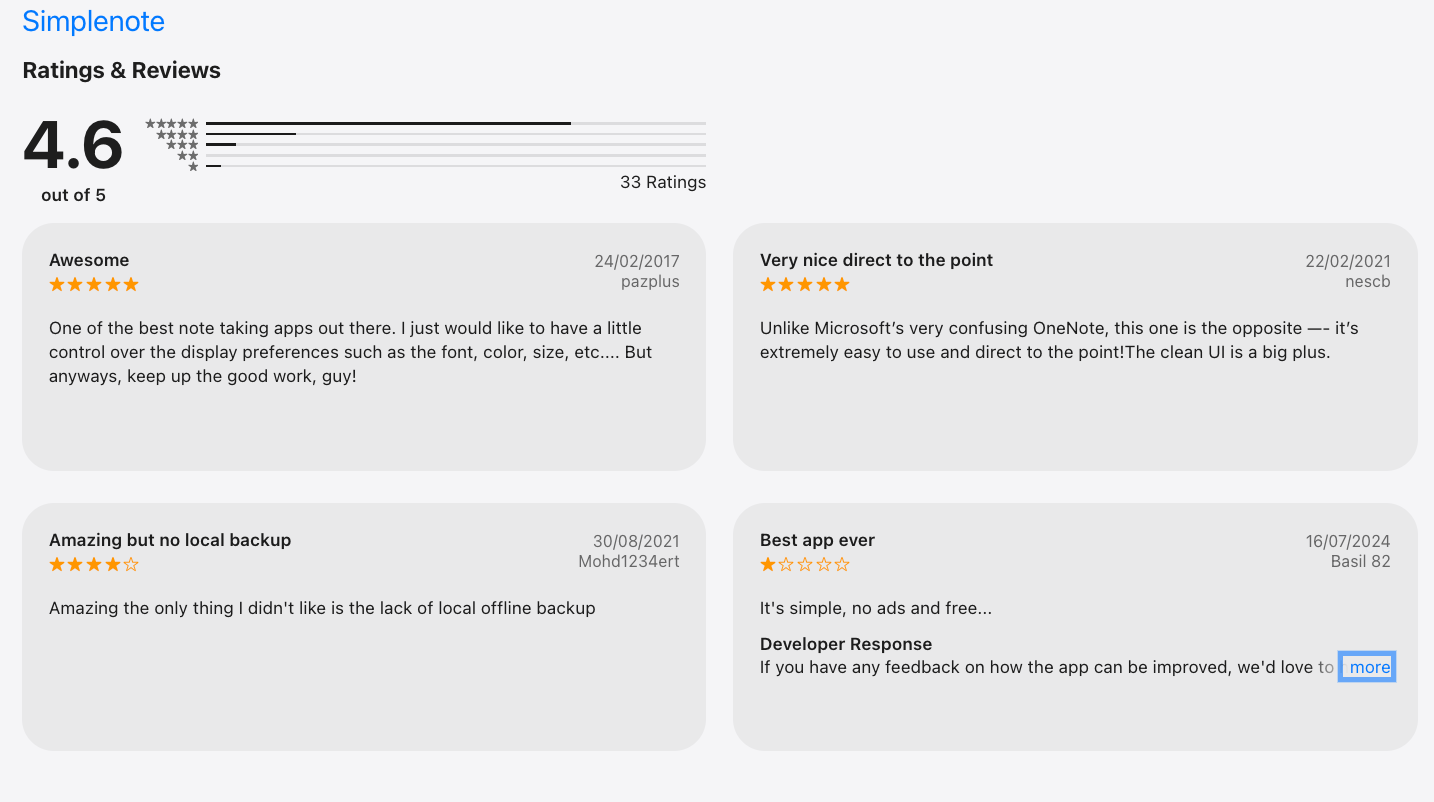This screenshot has height=802, width=1434.
Task: Click the review date 30/08/2021
Action: 637,540
